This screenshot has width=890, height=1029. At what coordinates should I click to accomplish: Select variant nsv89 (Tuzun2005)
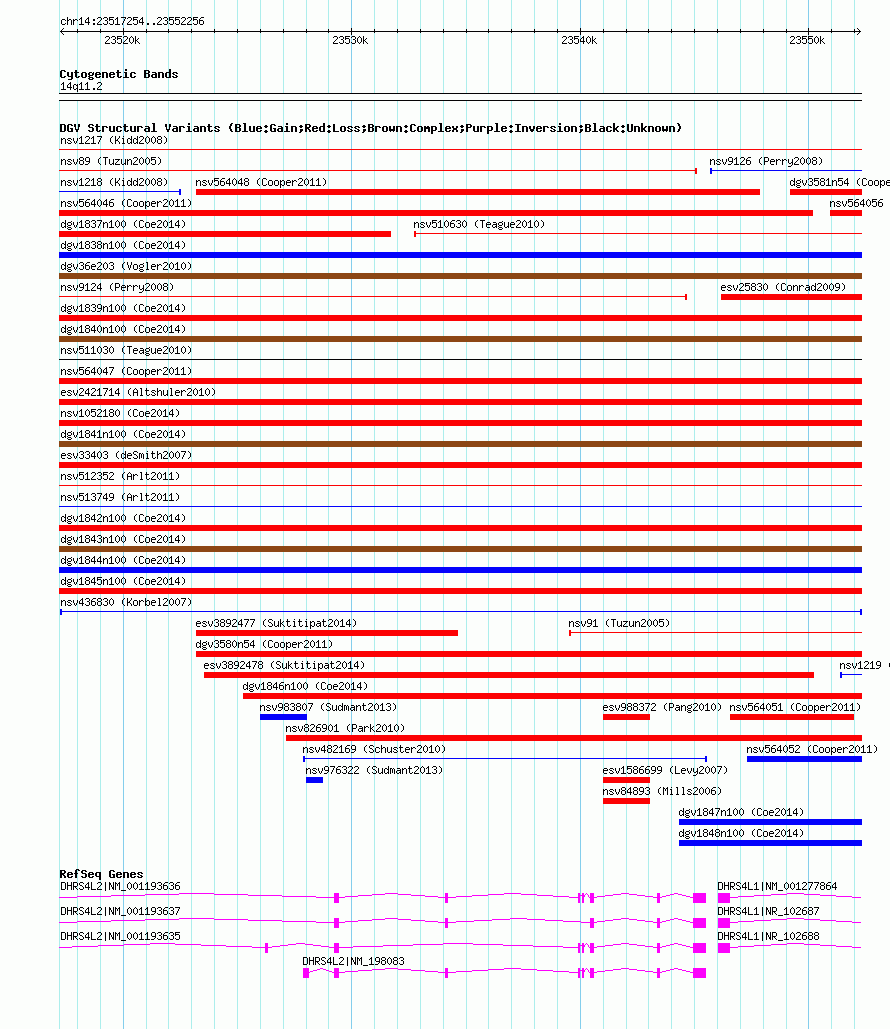pos(111,161)
